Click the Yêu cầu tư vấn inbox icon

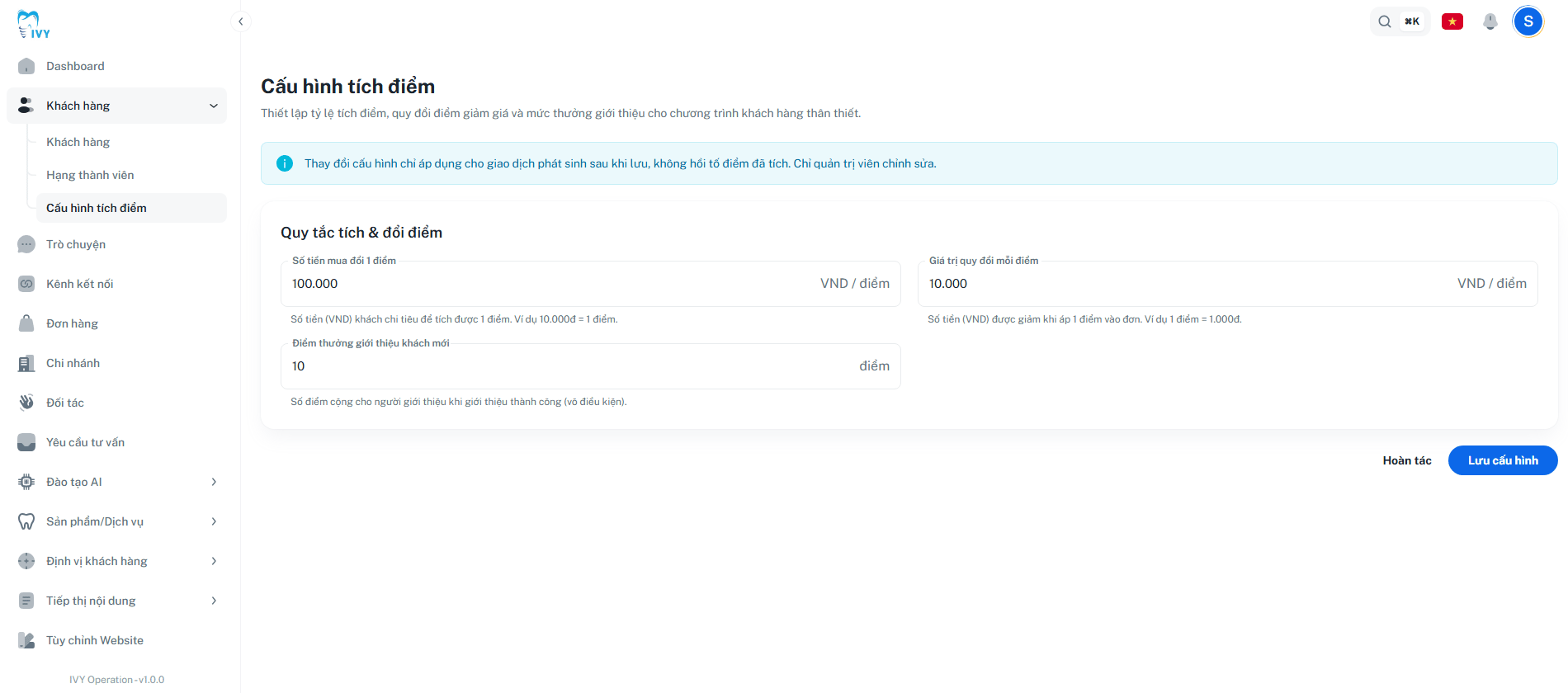[x=26, y=442]
